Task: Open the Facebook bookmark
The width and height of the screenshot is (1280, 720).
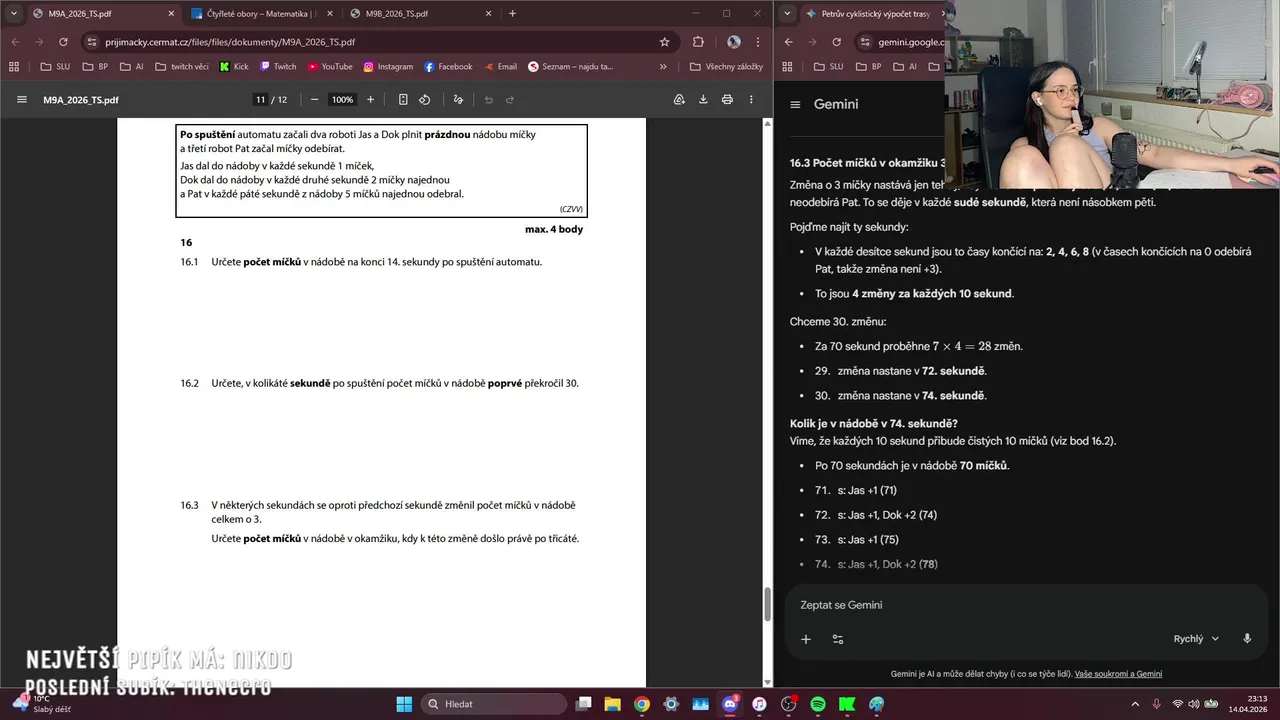Action: pos(448,67)
